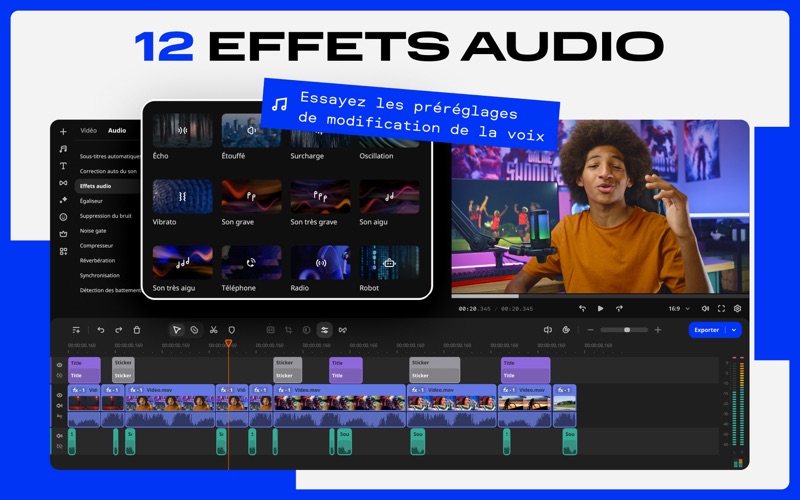The width and height of the screenshot is (800, 500).
Task: Open the stickers smiley icon in sidebar
Action: point(63,217)
